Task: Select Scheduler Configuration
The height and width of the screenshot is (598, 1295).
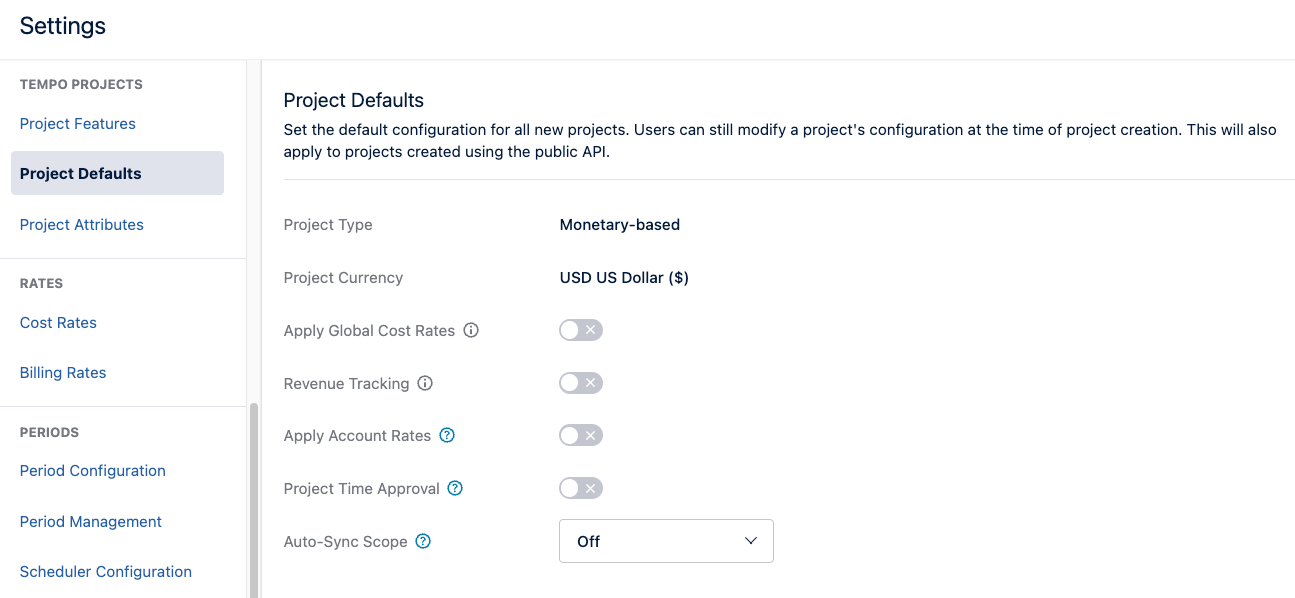Action: click(x=105, y=571)
